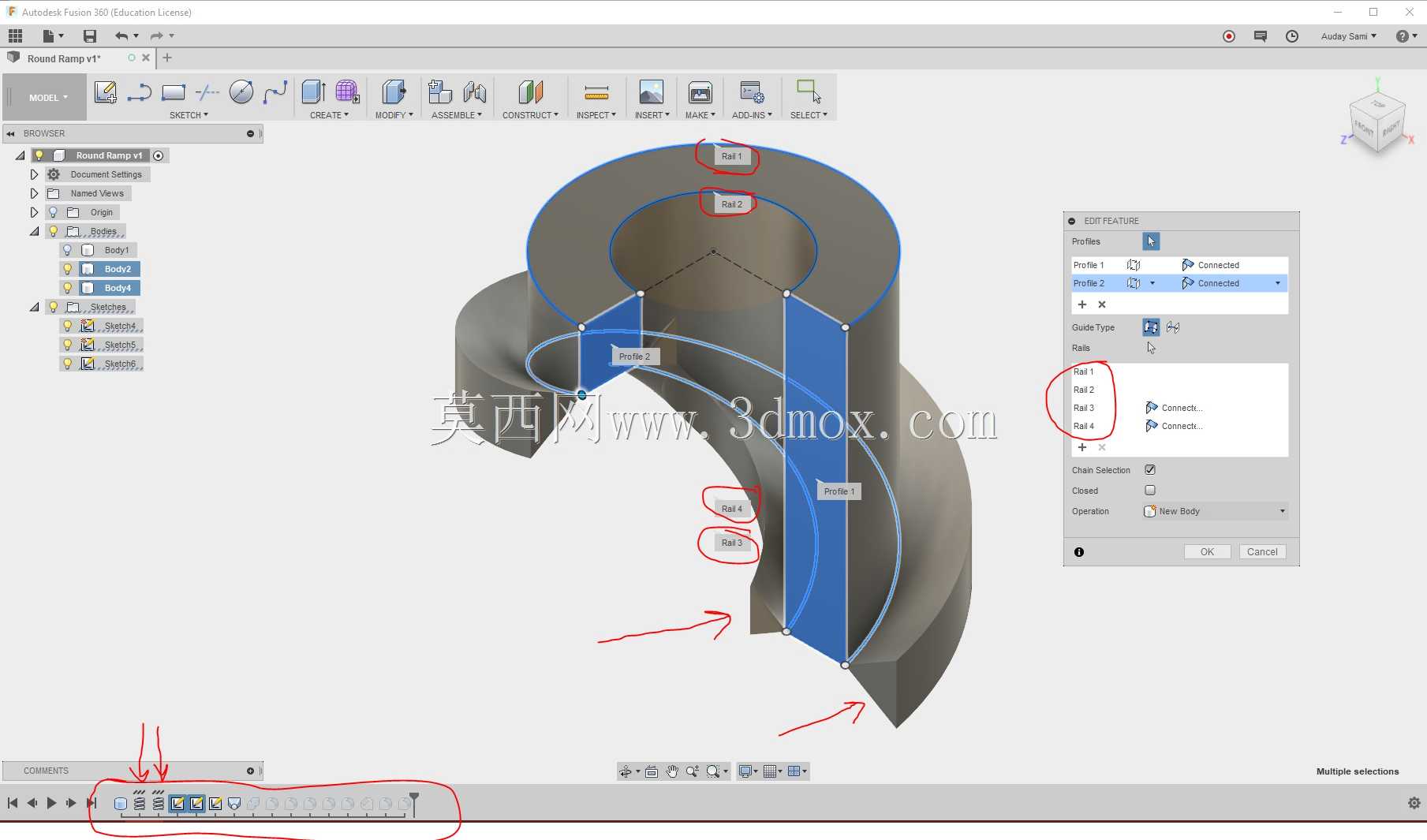Open the data panel grid icon
Viewport: 1427px width, 840px height.
[15, 35]
